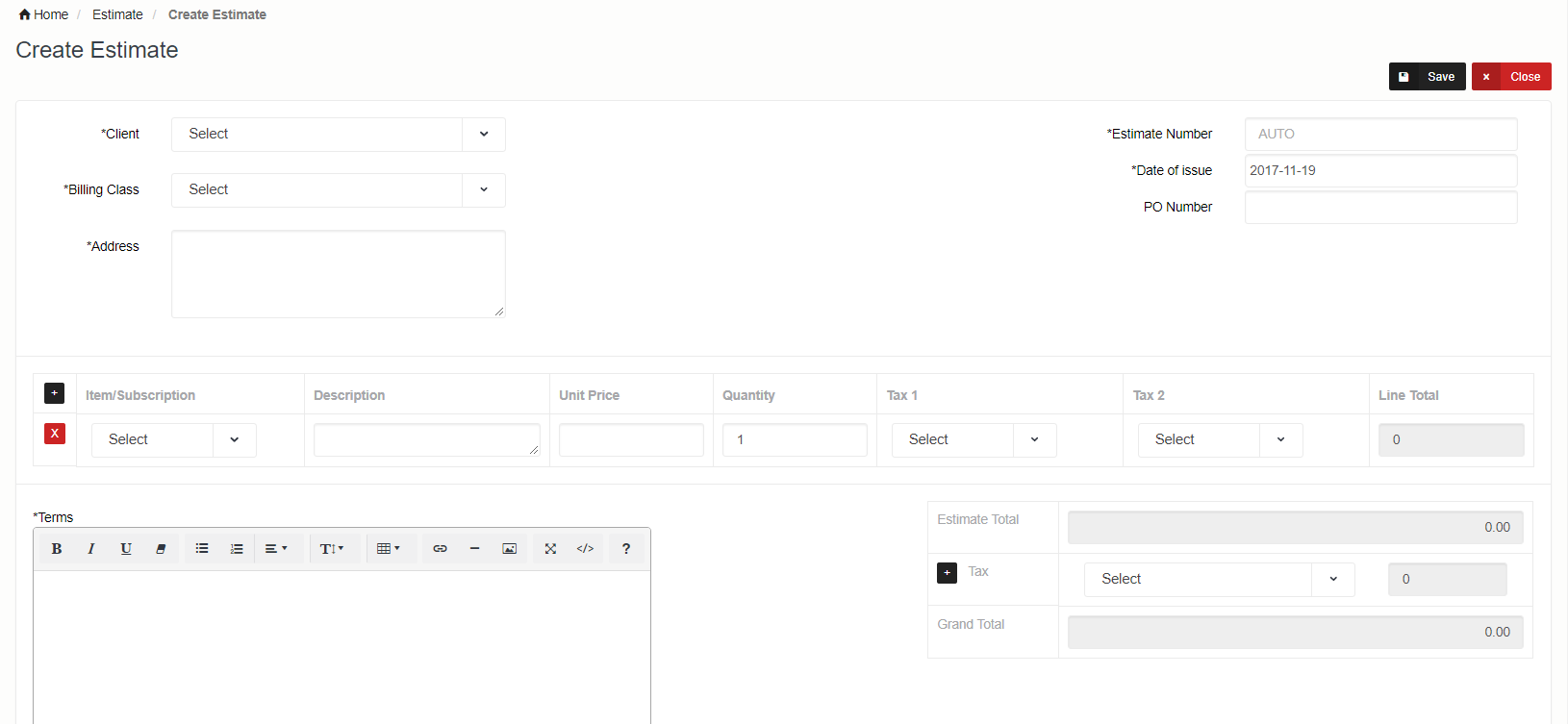
Task: Insert a picture into Terms editor
Action: coord(509,549)
